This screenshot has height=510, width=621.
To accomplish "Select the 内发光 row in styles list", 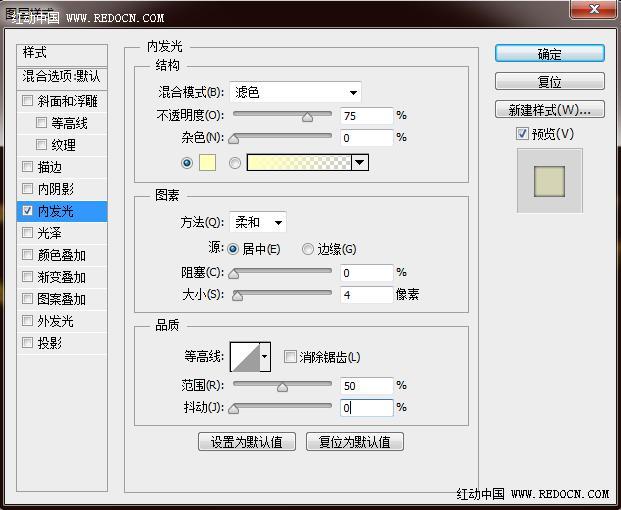I will (62, 211).
